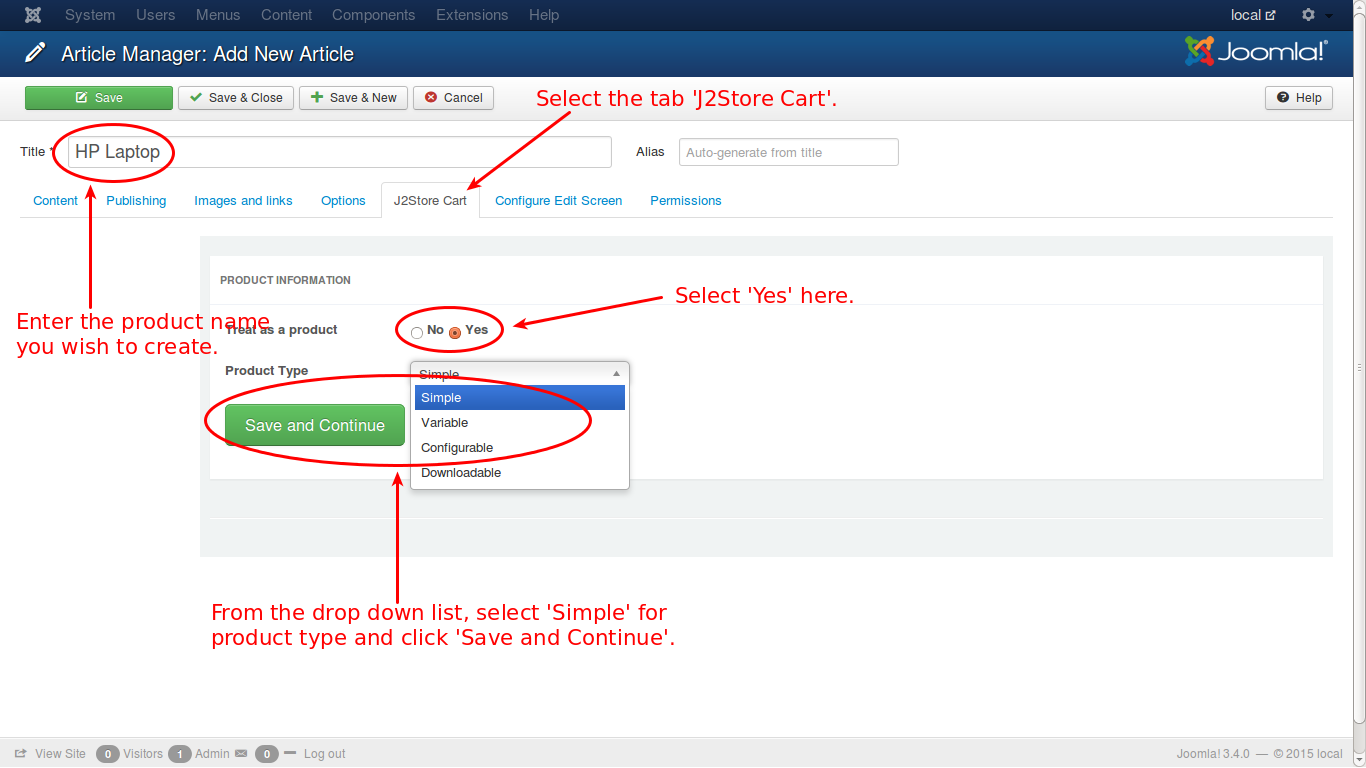
Task: Pick 'Configurable' in the product type list
Action: point(457,448)
